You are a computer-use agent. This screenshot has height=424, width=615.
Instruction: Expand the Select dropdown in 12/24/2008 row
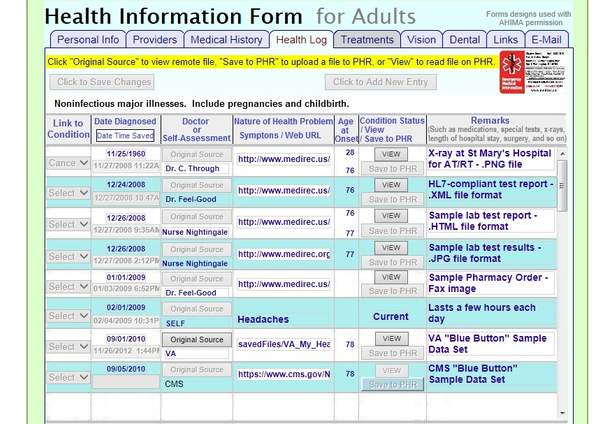click(68, 193)
